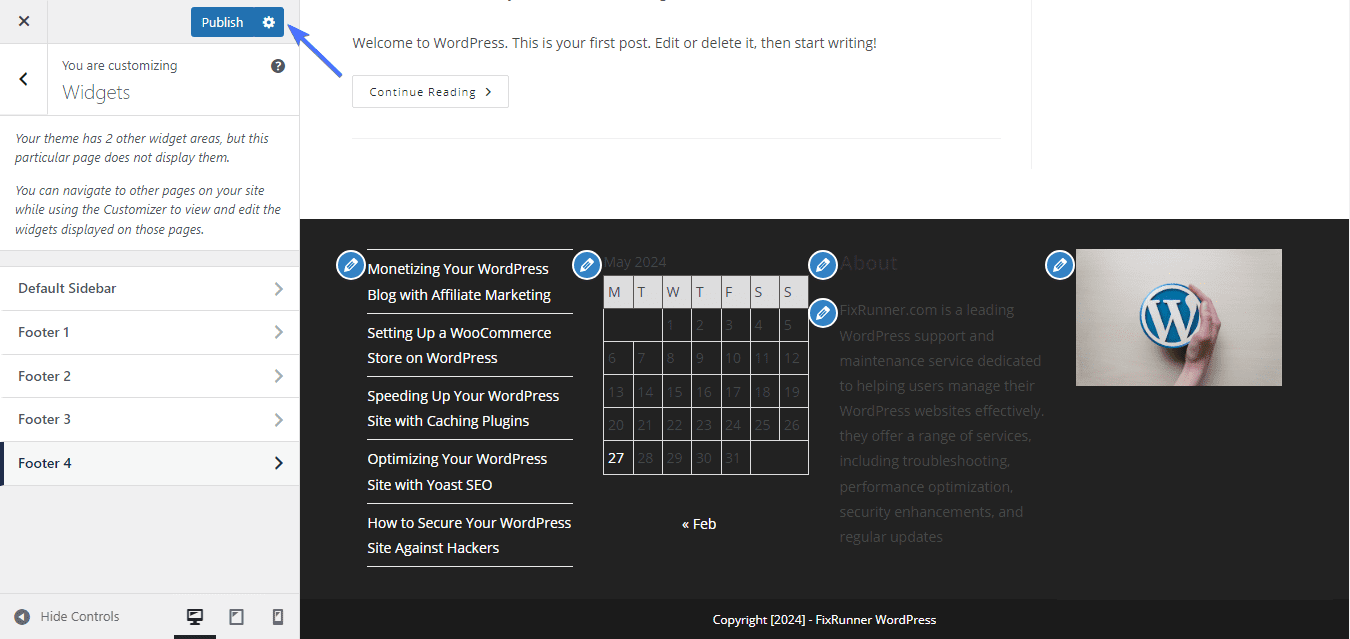Expand Footer 3 via its chevron

(278, 420)
